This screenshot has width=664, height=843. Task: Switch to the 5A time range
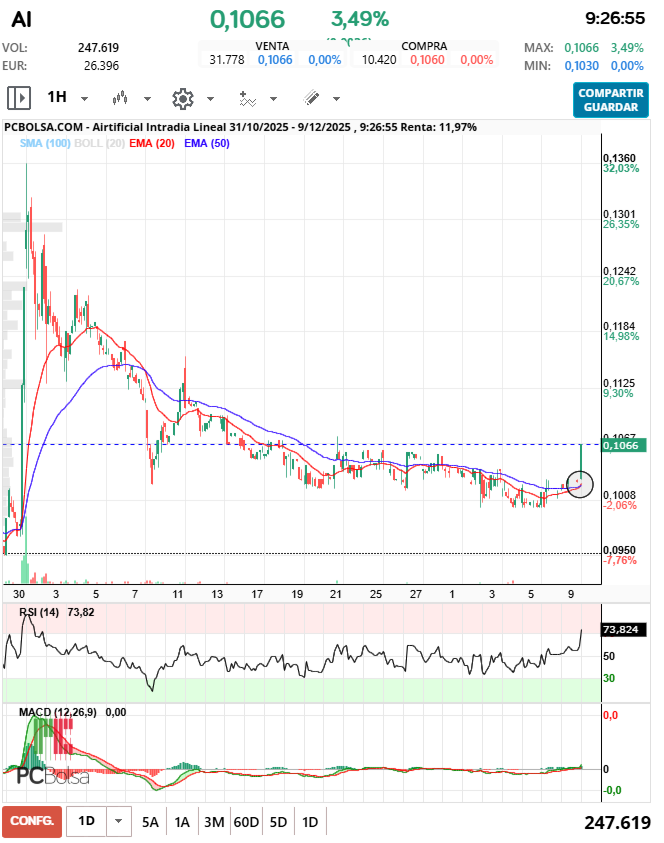pyautogui.click(x=150, y=822)
